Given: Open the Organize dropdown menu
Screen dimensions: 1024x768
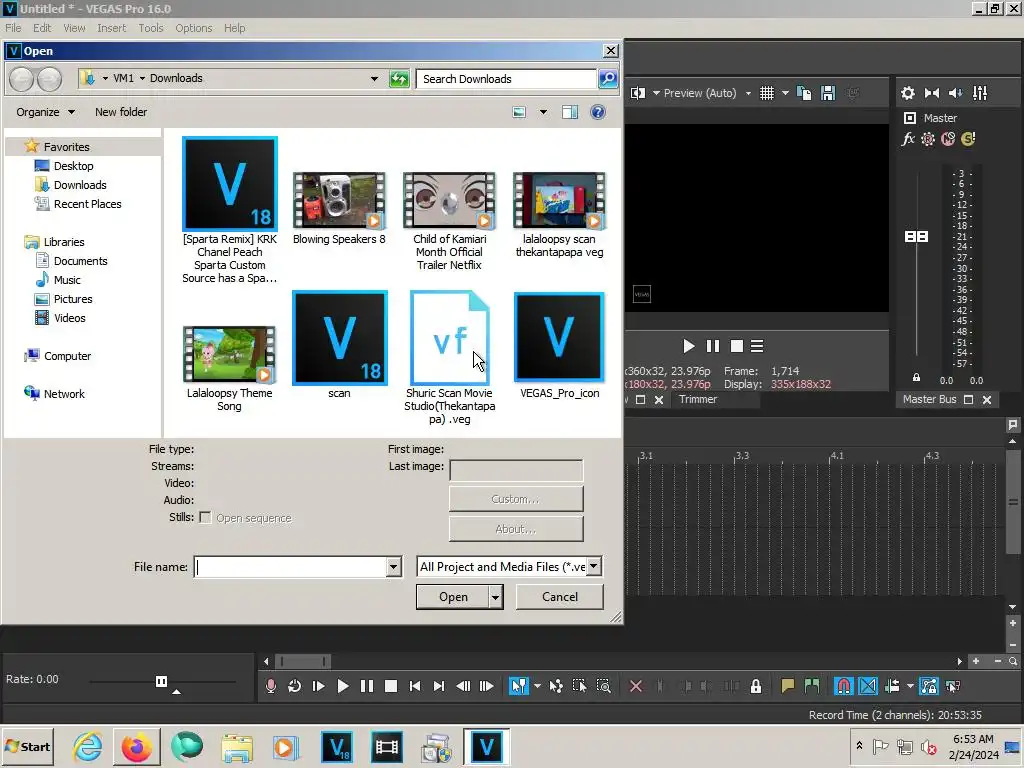Looking at the screenshot, I should pos(46,112).
